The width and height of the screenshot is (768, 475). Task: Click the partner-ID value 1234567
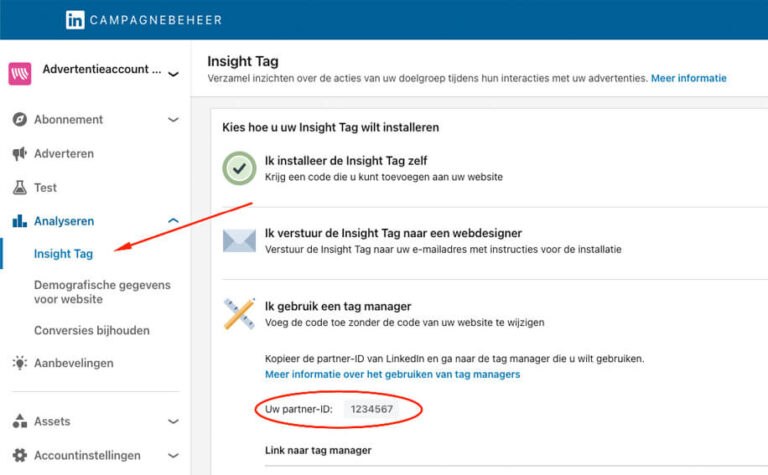point(371,409)
